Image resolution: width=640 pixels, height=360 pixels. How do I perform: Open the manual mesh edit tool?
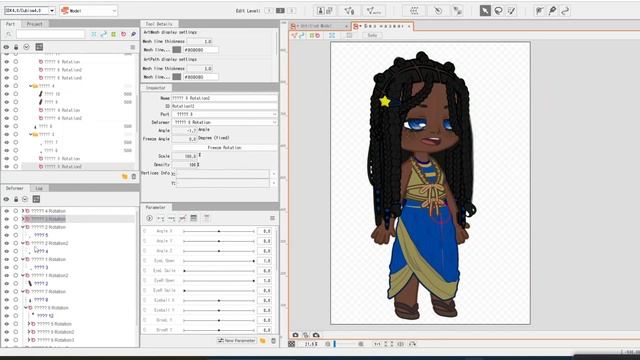349,11
